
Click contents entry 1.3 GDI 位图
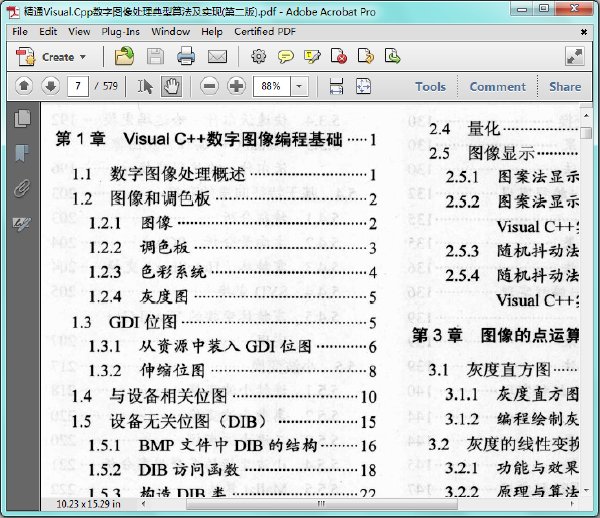click(x=224, y=322)
